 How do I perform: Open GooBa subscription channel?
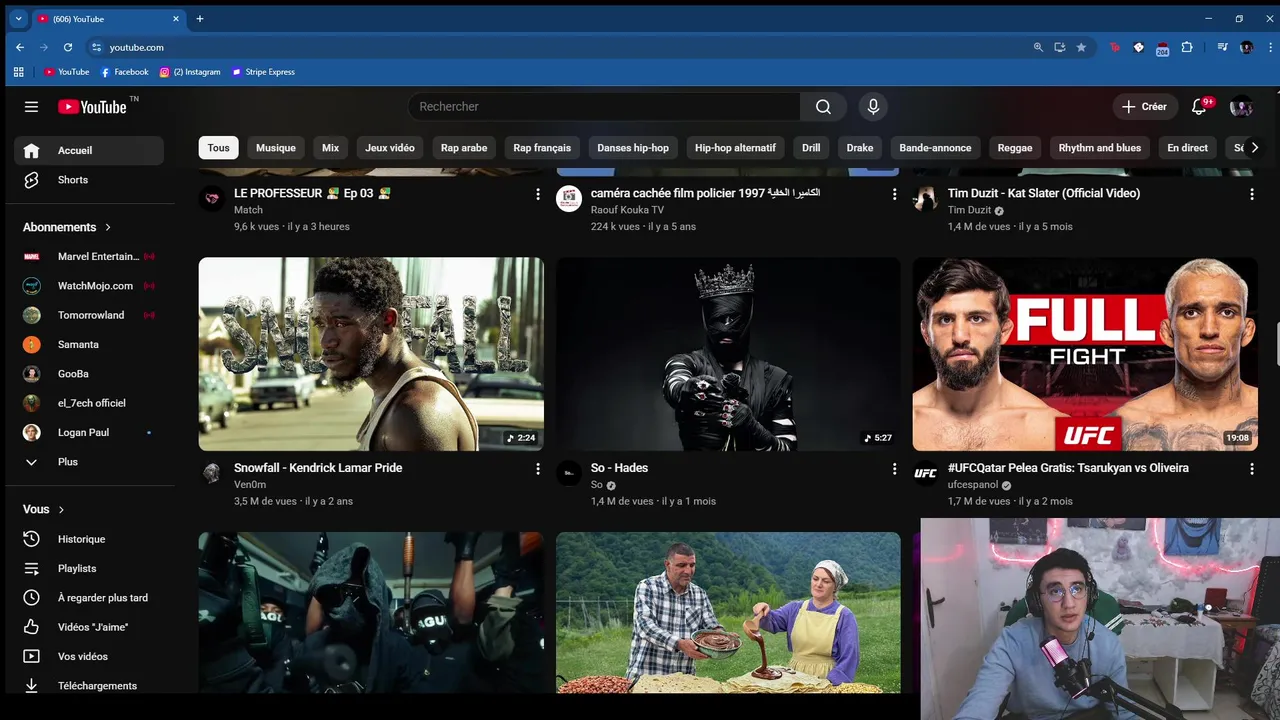(89, 374)
